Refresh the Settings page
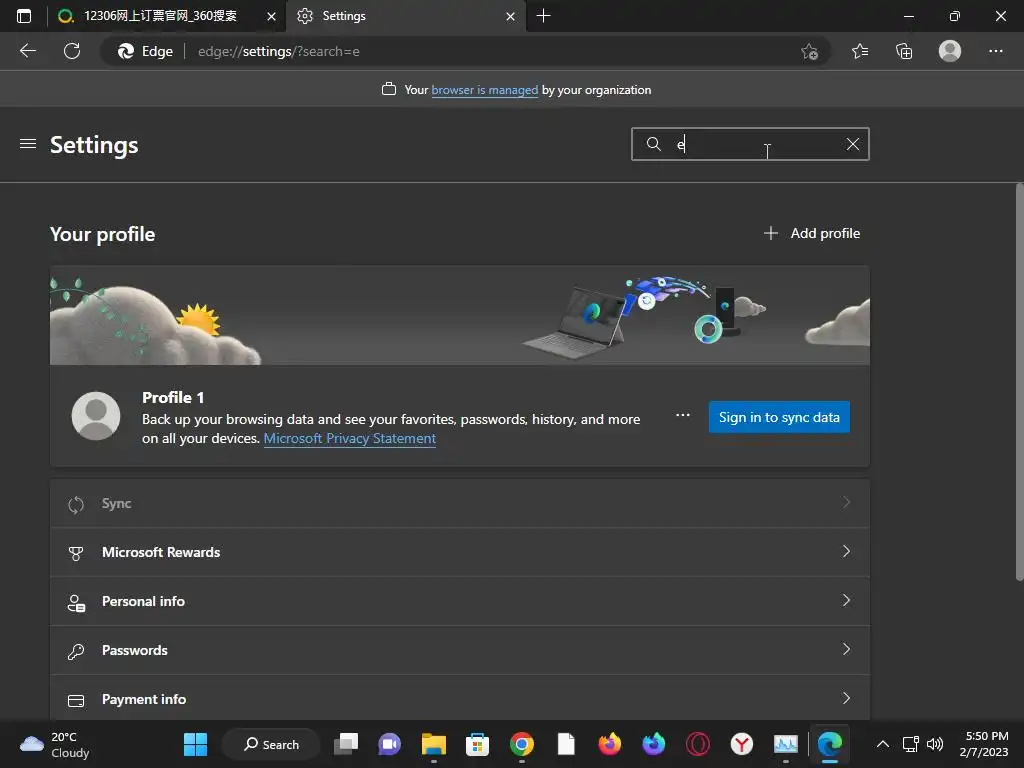Screen dimensions: 1024x768 [72, 51]
